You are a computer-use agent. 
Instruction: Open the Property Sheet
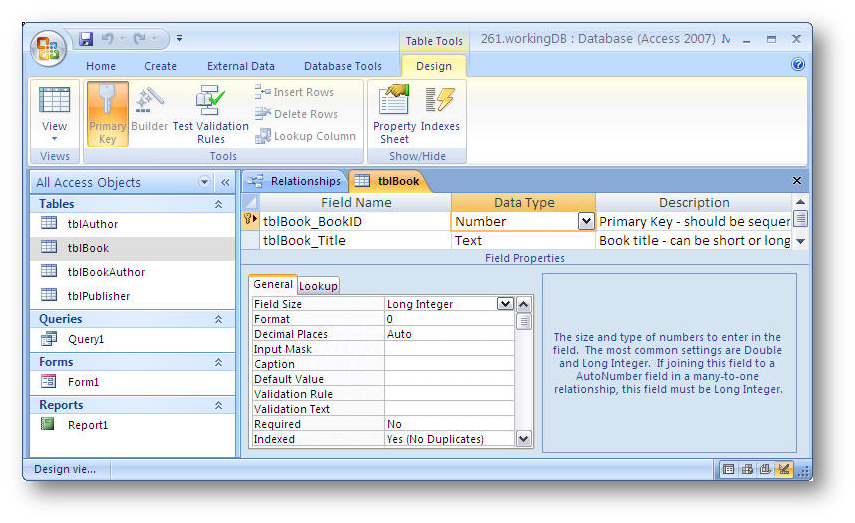click(x=394, y=113)
